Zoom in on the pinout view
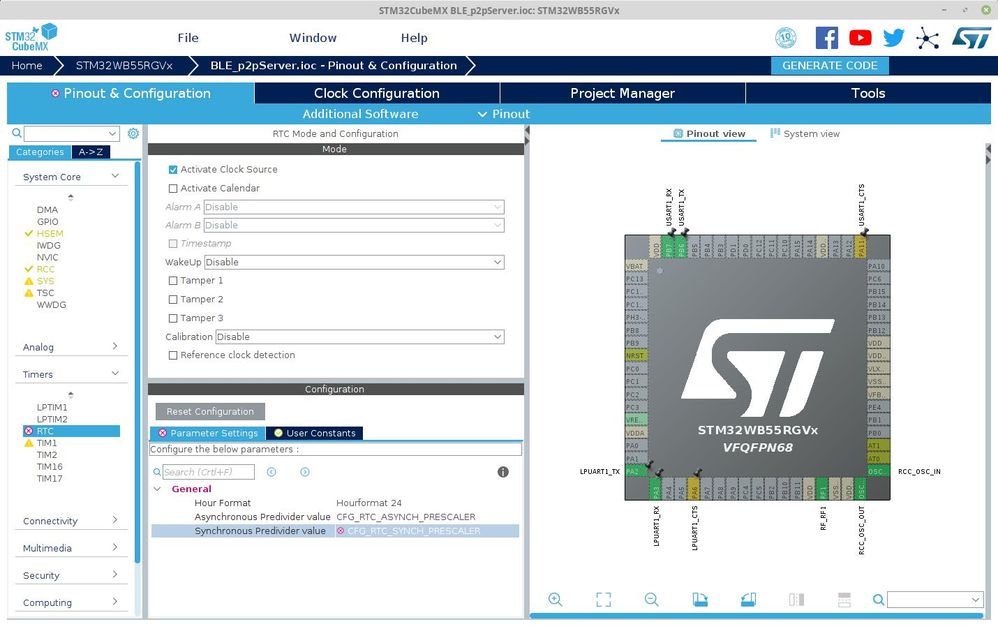This screenshot has width=998, height=627. point(555,600)
